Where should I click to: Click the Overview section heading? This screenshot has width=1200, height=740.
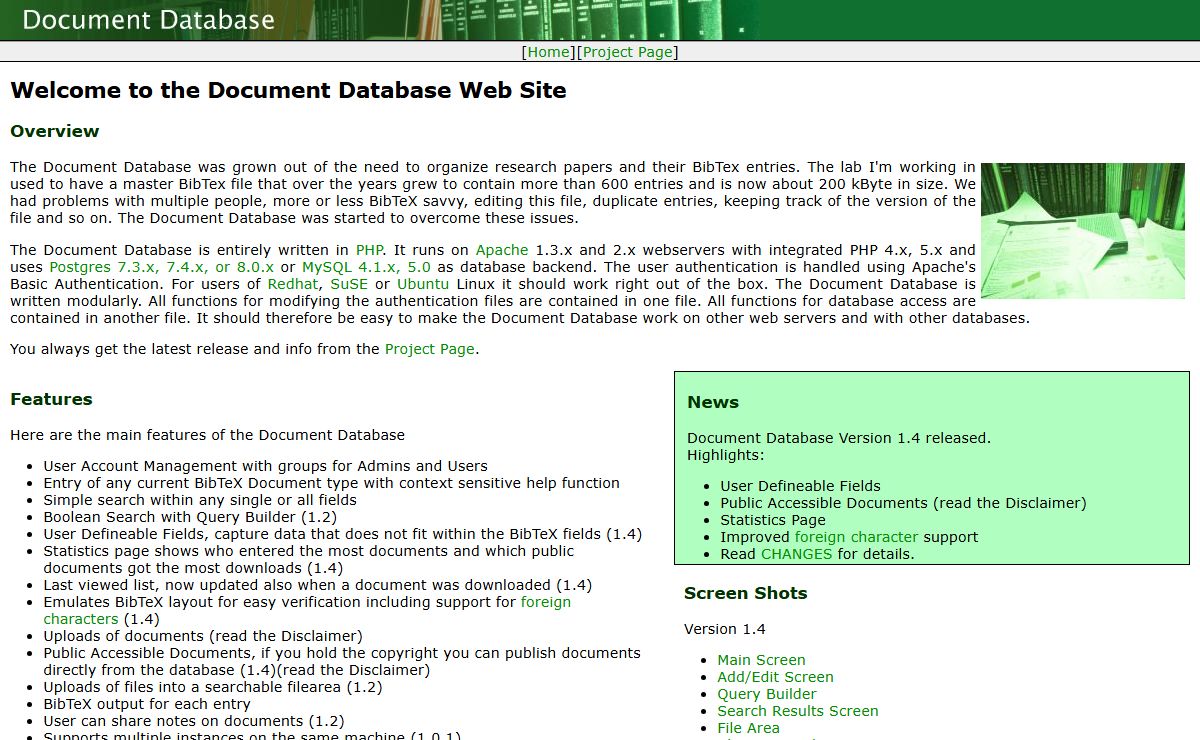[x=55, y=131]
